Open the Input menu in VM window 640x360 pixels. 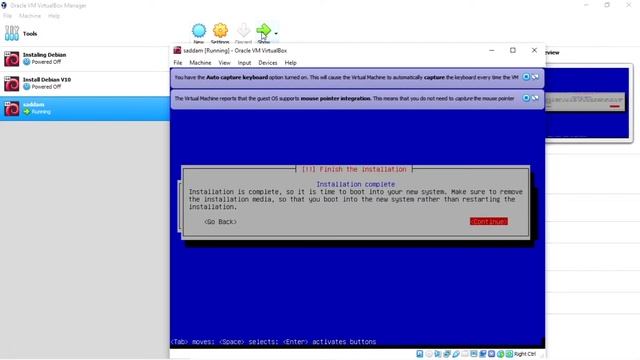(x=244, y=63)
